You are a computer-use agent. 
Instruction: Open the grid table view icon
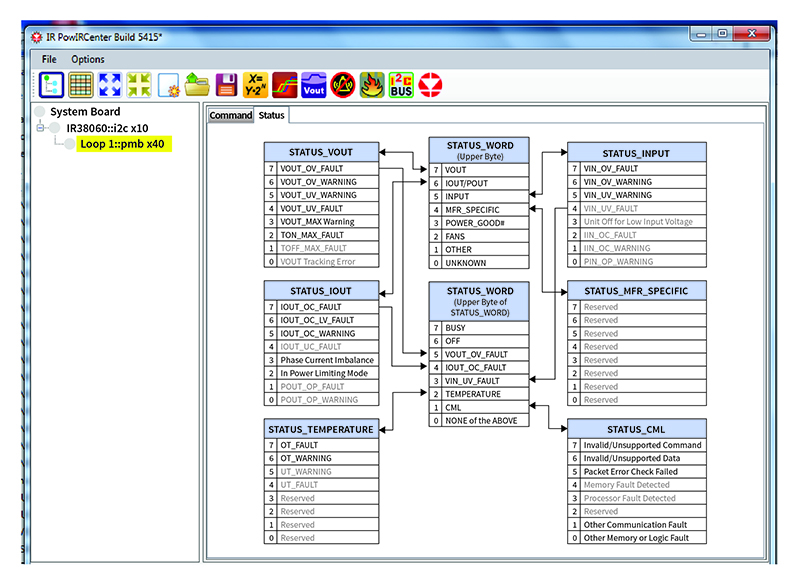coord(81,85)
